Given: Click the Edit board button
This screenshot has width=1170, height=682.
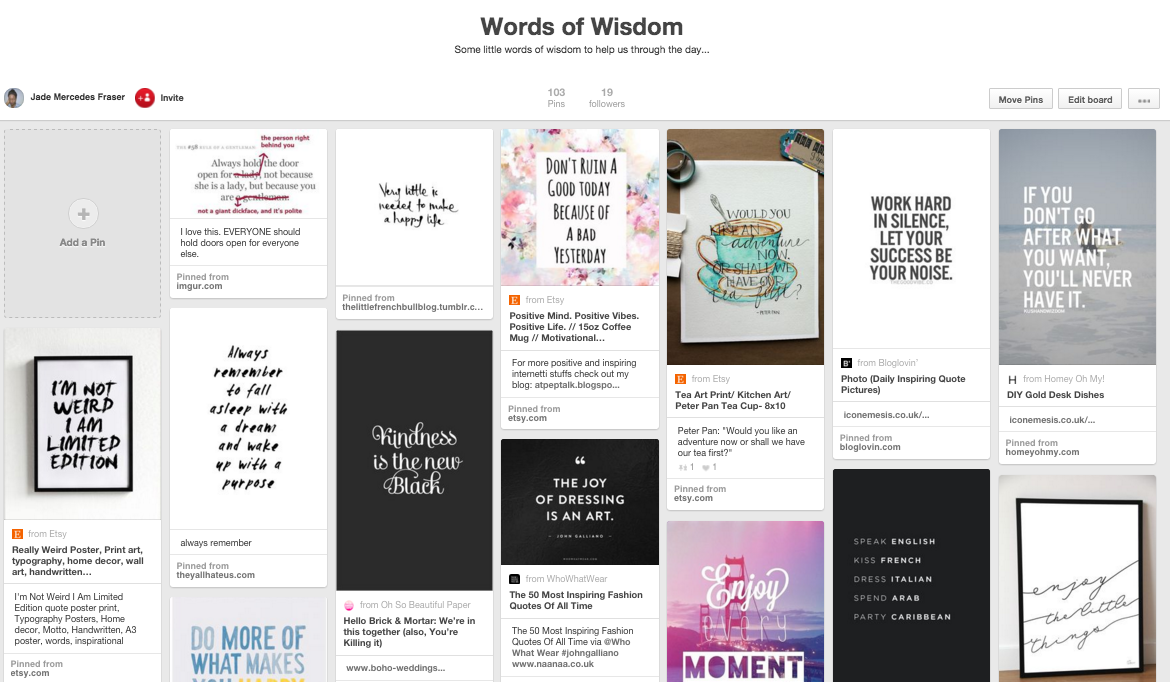Looking at the screenshot, I should click(1089, 99).
